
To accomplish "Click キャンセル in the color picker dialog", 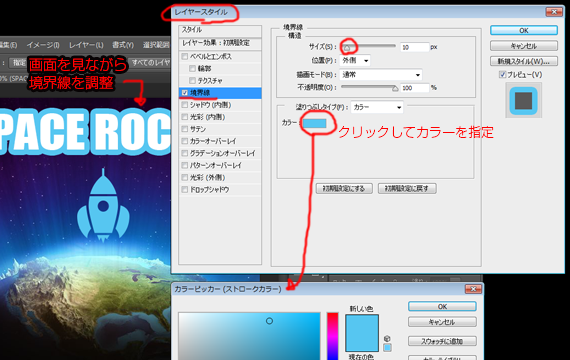I will [x=442, y=322].
